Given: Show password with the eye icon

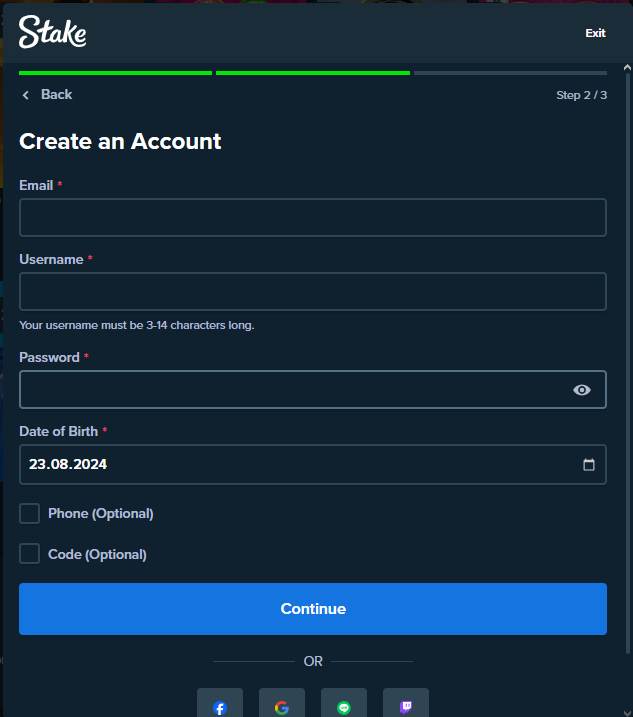Looking at the screenshot, I should (582, 390).
